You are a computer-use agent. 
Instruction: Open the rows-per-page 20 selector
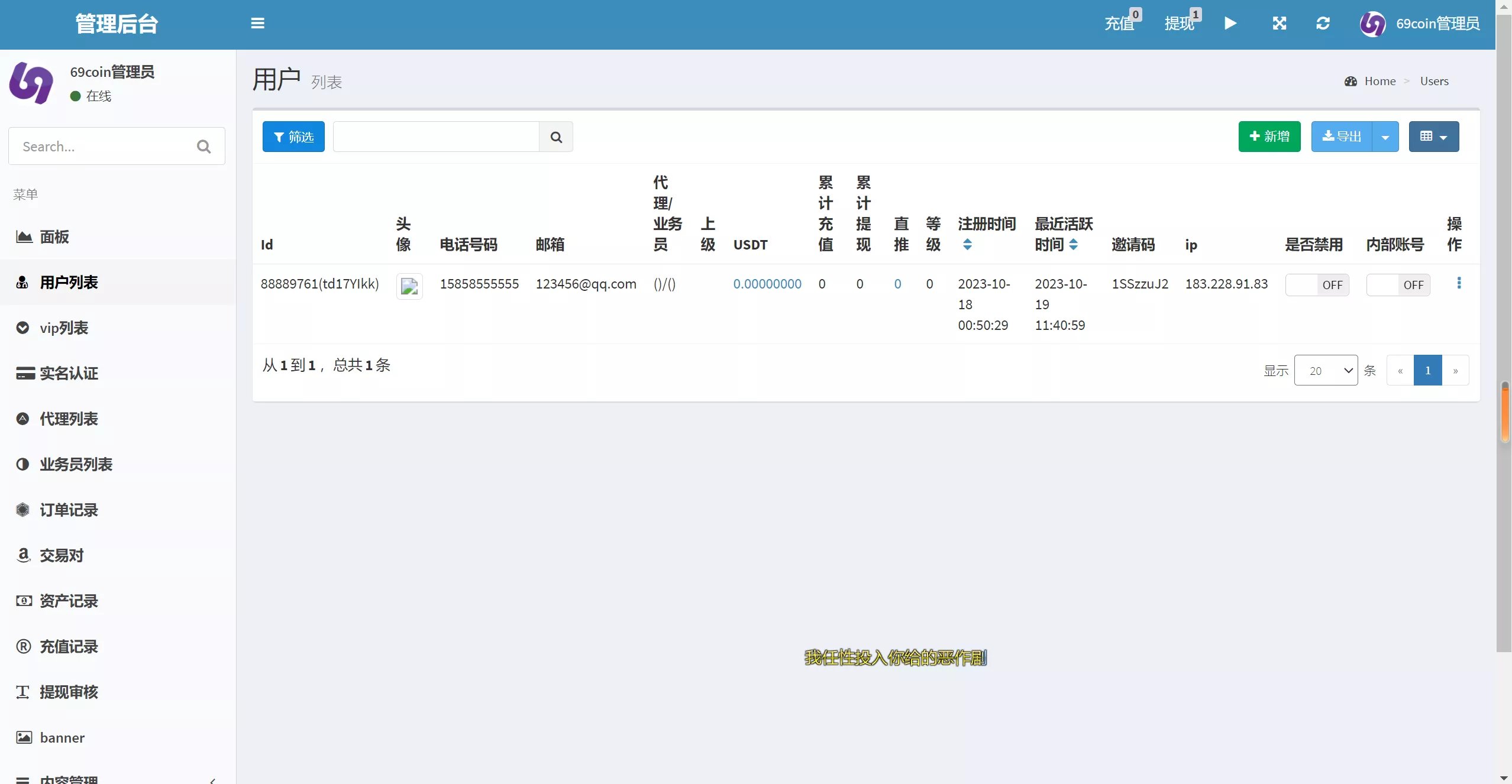tap(1326, 371)
